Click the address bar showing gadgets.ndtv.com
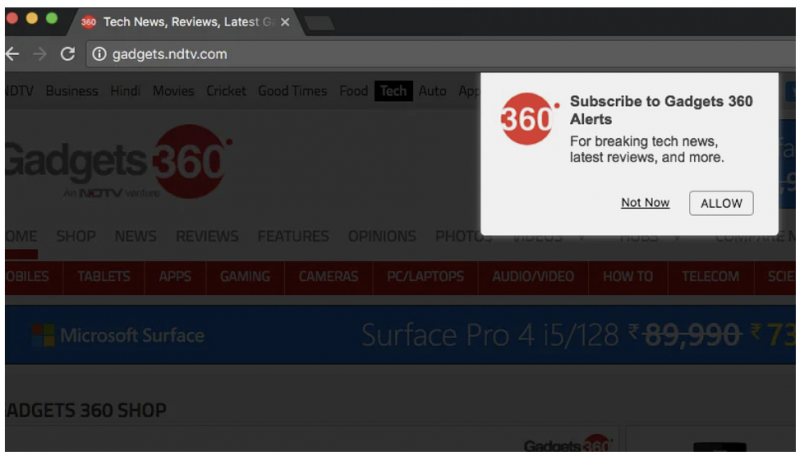Screen dimensions: 800x456 tap(441, 54)
